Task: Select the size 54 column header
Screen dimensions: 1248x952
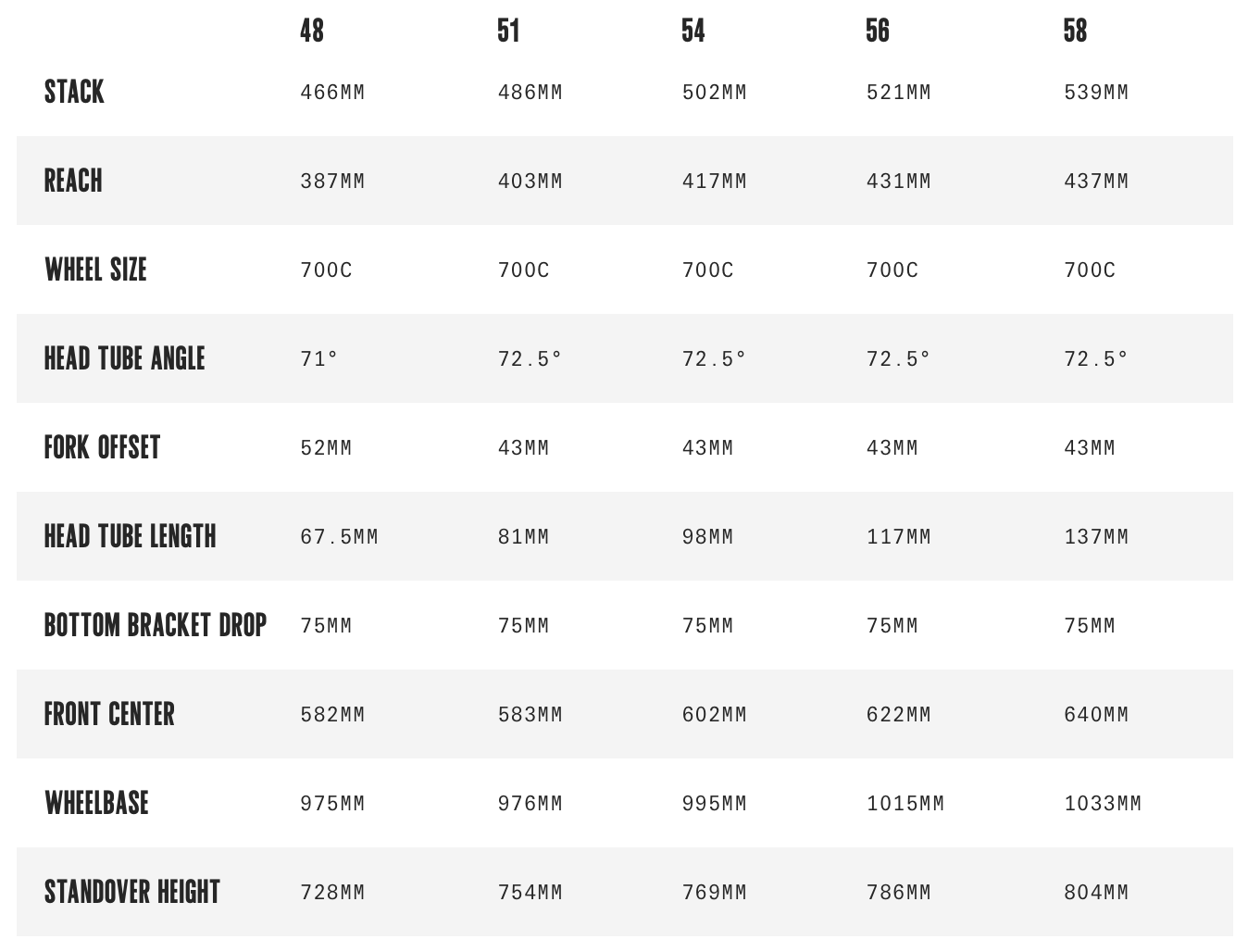Action: (x=693, y=31)
